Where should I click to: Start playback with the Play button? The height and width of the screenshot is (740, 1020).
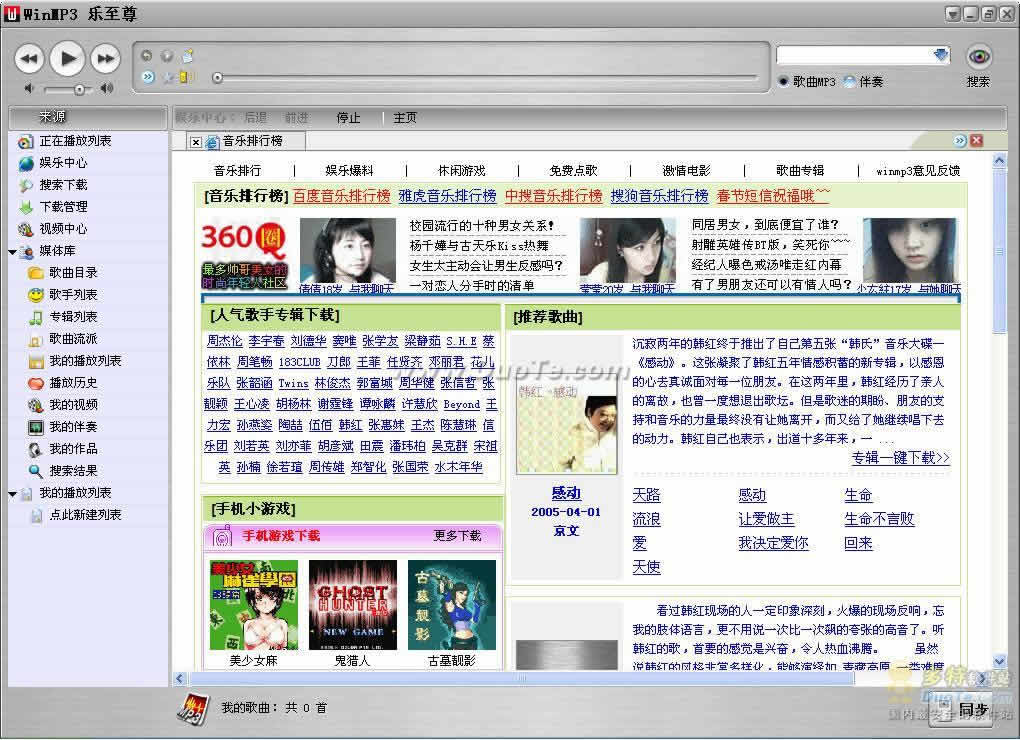tap(68, 59)
